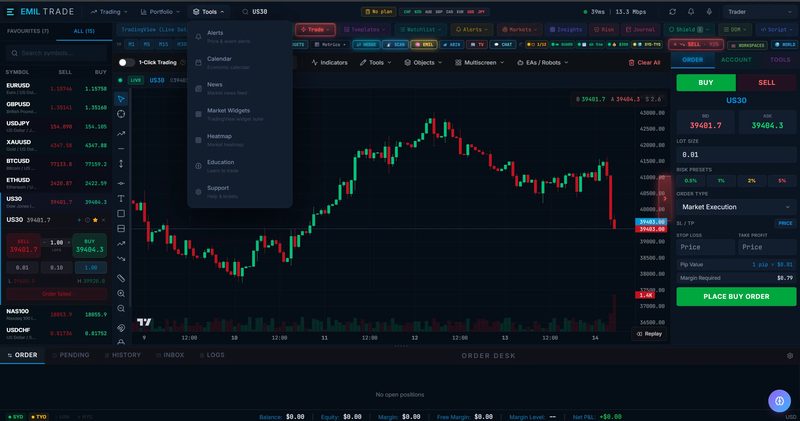
Task: Expand the EAs / Robots dropdown
Action: [542, 62]
